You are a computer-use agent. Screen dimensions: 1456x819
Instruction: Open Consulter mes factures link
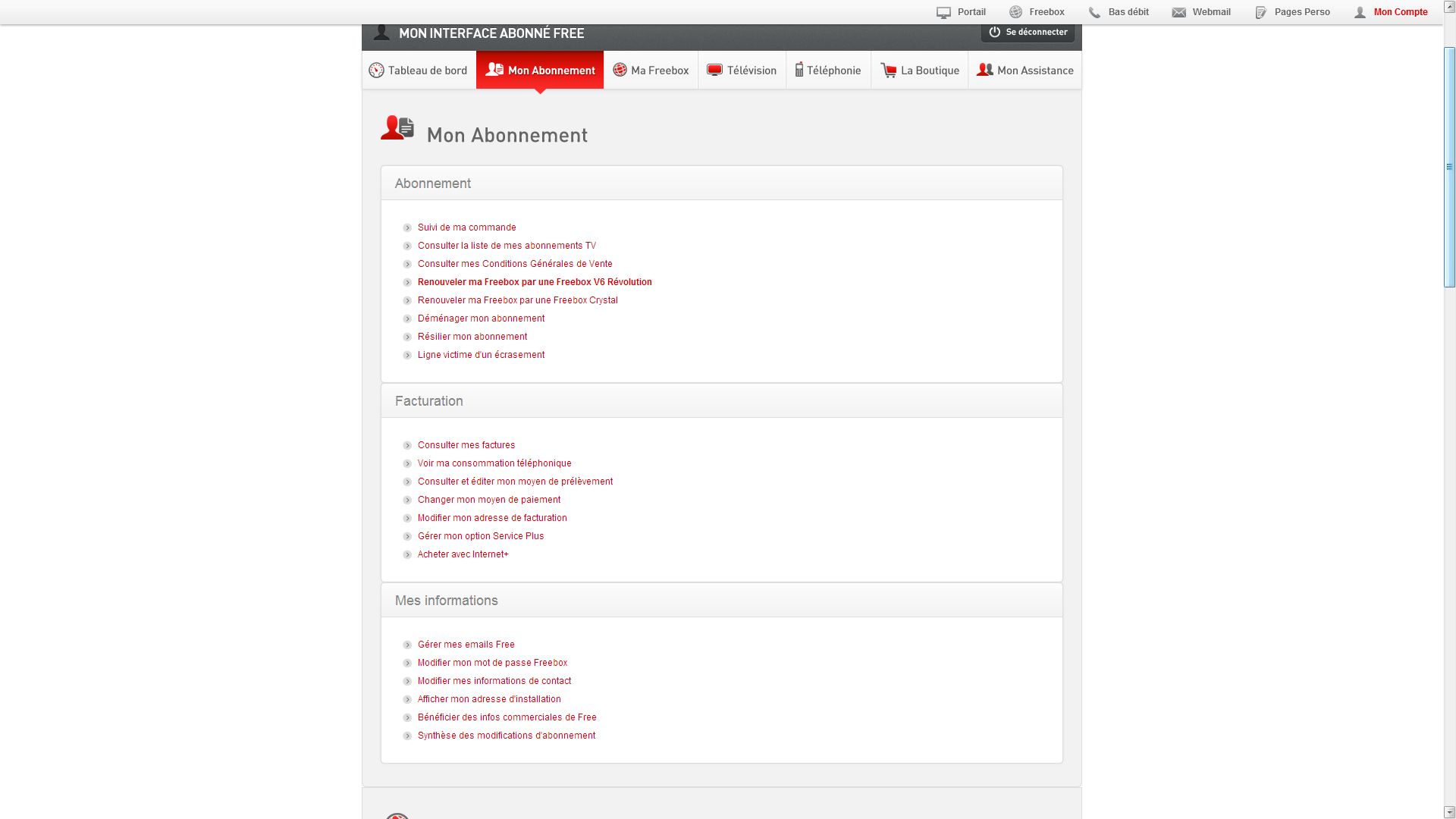466,445
